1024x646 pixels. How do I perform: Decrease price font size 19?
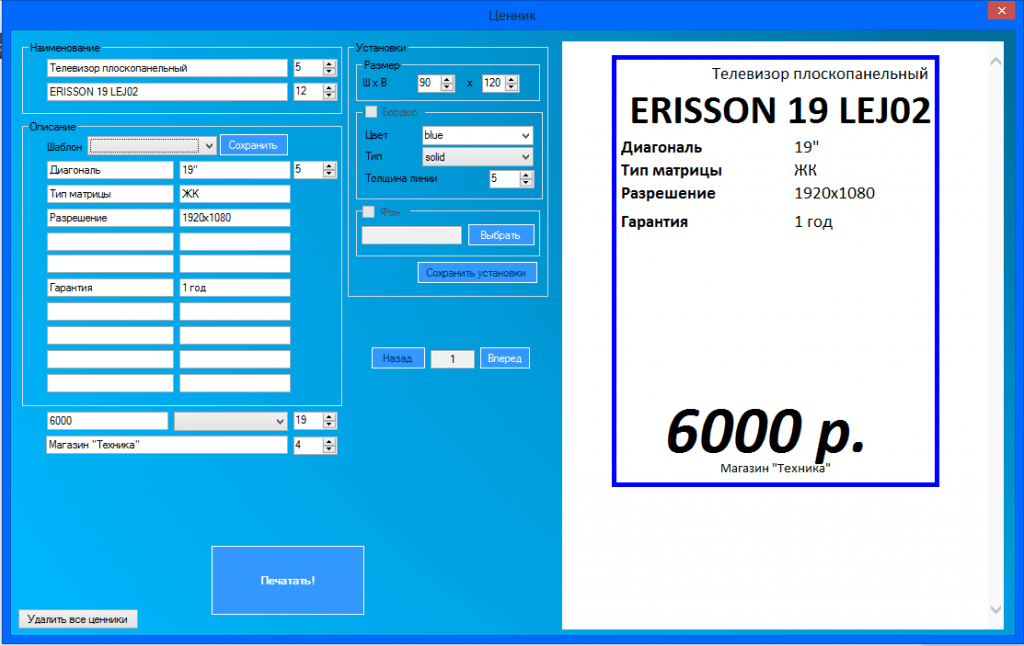click(x=329, y=425)
